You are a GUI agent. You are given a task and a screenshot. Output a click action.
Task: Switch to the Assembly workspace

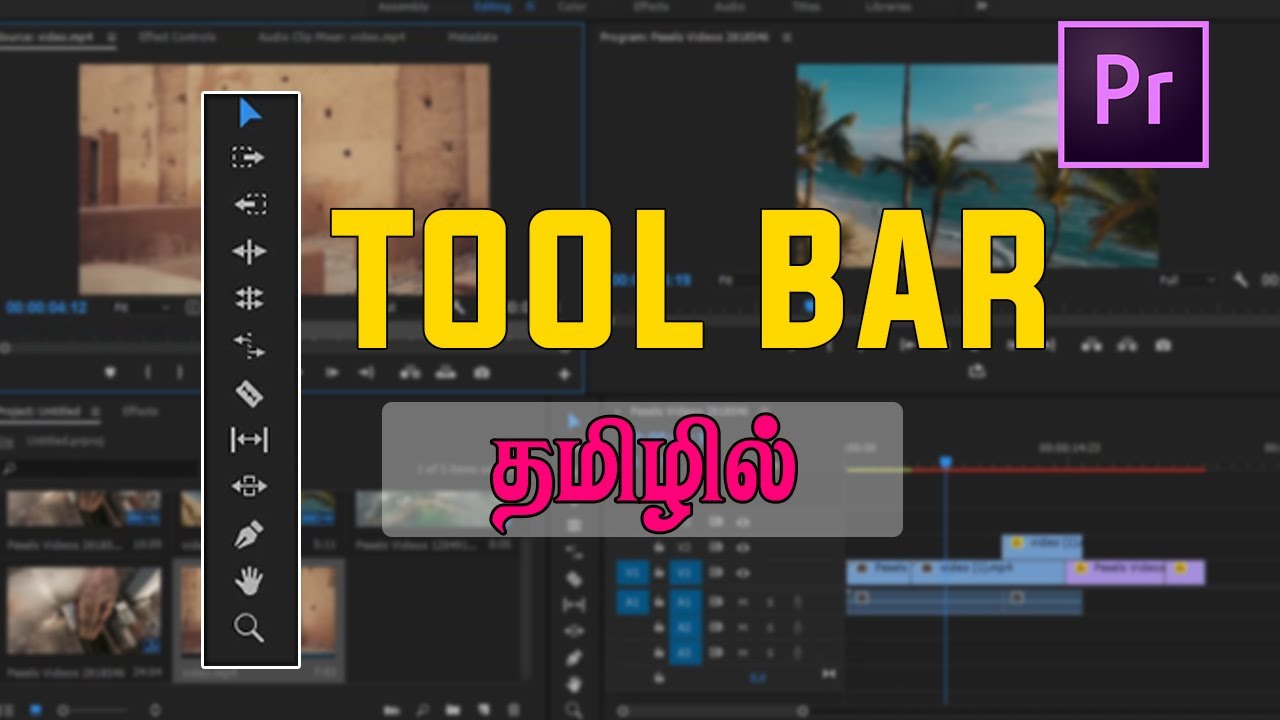pos(402,7)
